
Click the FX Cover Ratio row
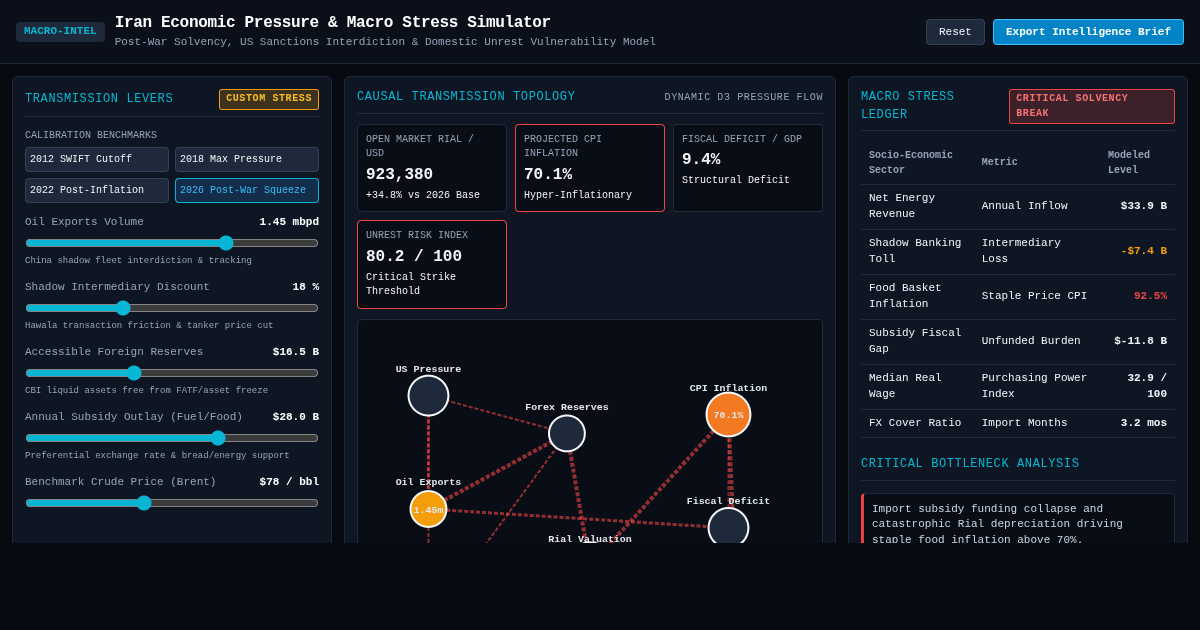click(1018, 423)
